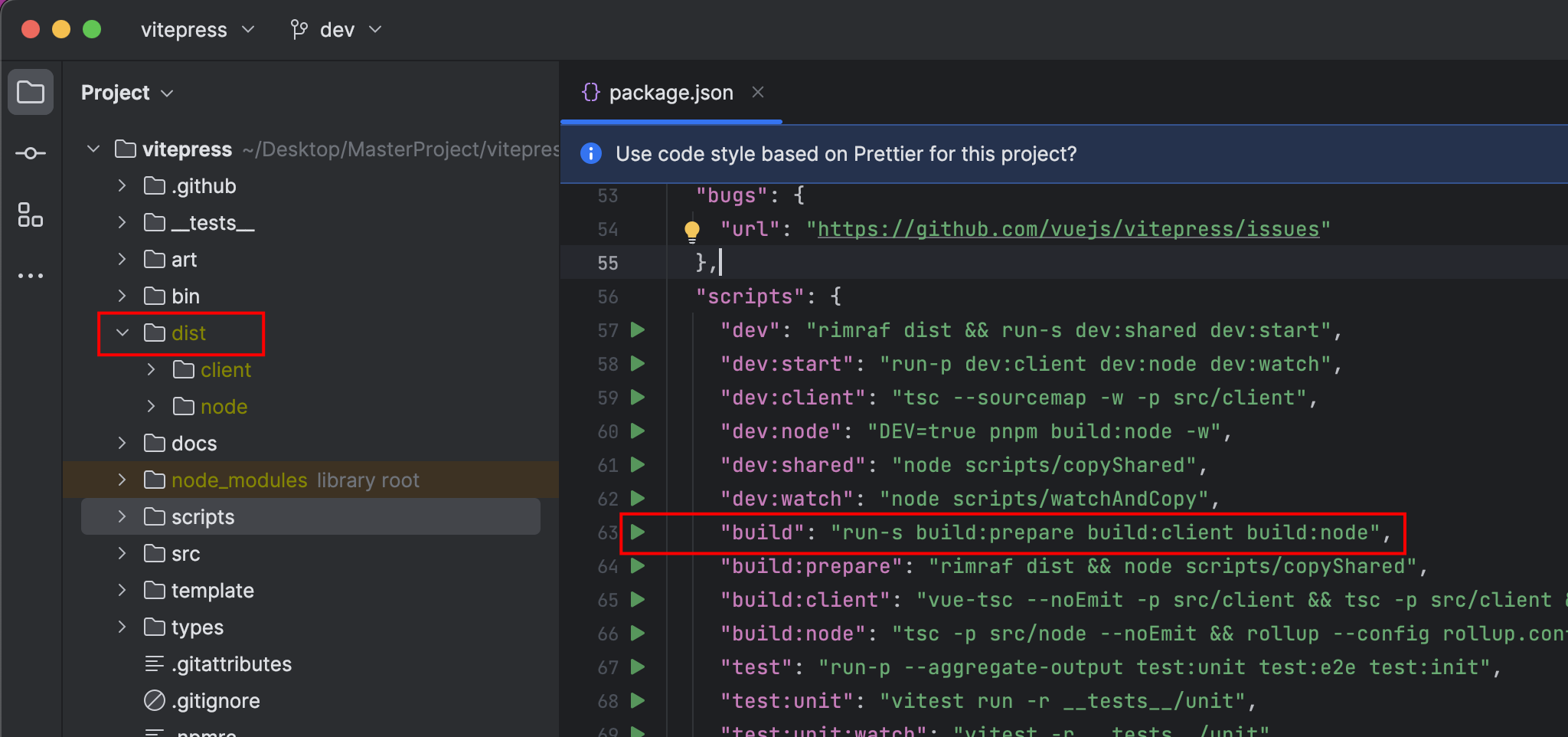Run the "dev:watch" script gutter arrow
Image resolution: width=1568 pixels, height=737 pixels.
click(637, 499)
